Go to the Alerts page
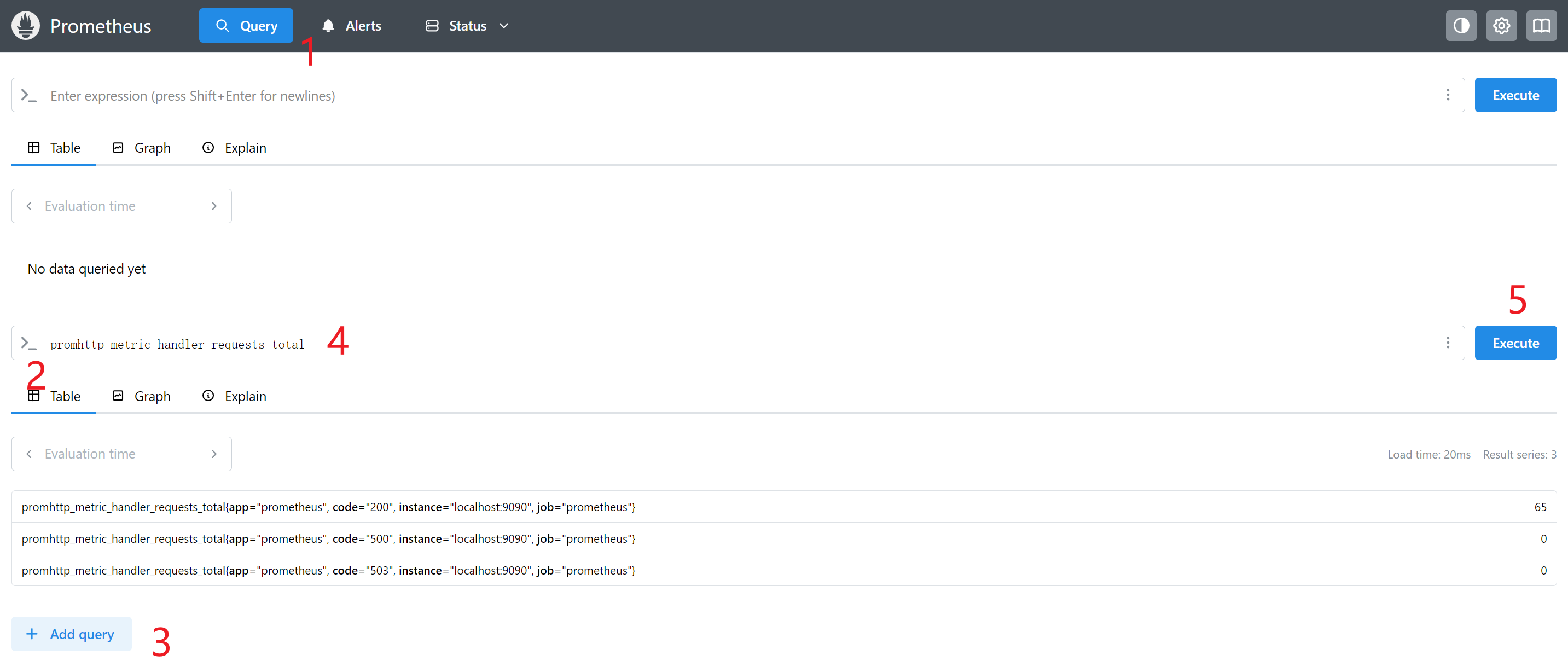Viewport: 1568px width, 661px height. pyautogui.click(x=351, y=26)
